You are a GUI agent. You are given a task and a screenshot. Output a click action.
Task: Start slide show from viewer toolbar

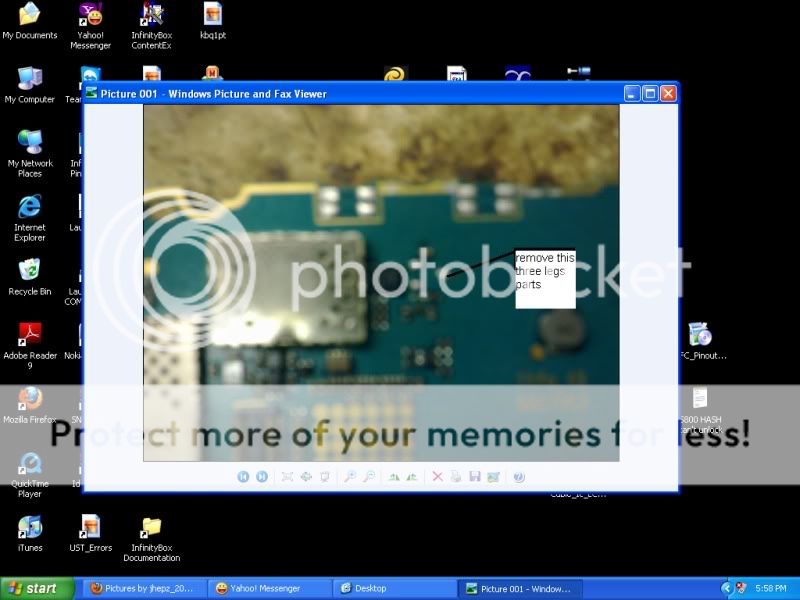(324, 477)
